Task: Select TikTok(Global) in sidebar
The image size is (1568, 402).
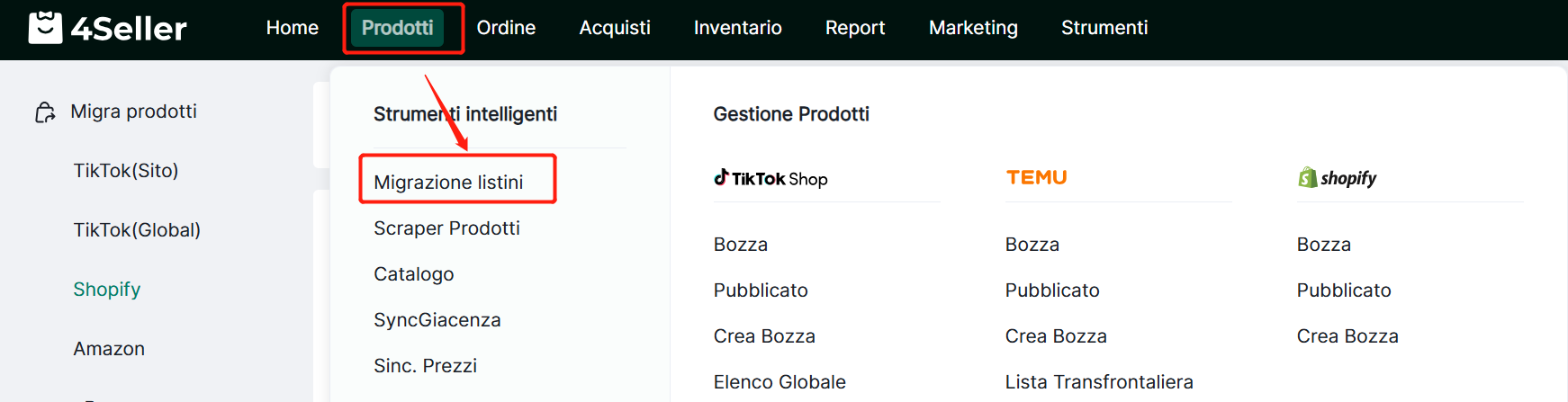Action: coord(137,230)
